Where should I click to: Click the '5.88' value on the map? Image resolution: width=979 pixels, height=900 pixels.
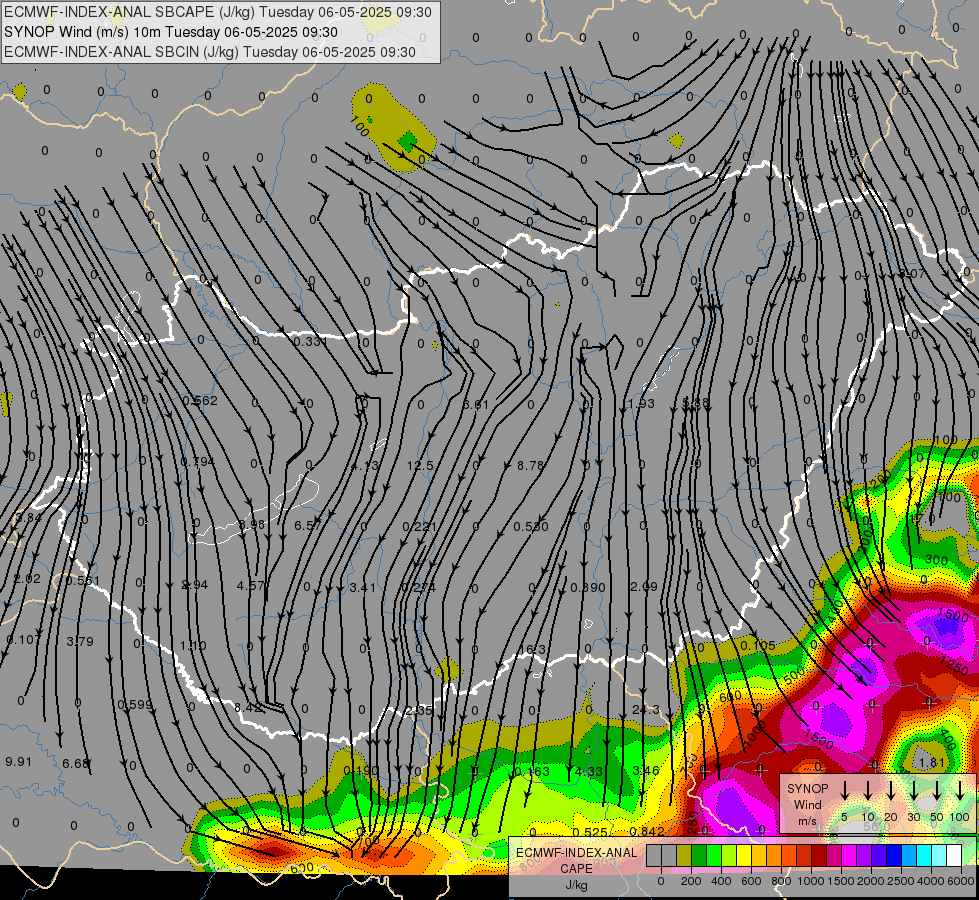696,403
